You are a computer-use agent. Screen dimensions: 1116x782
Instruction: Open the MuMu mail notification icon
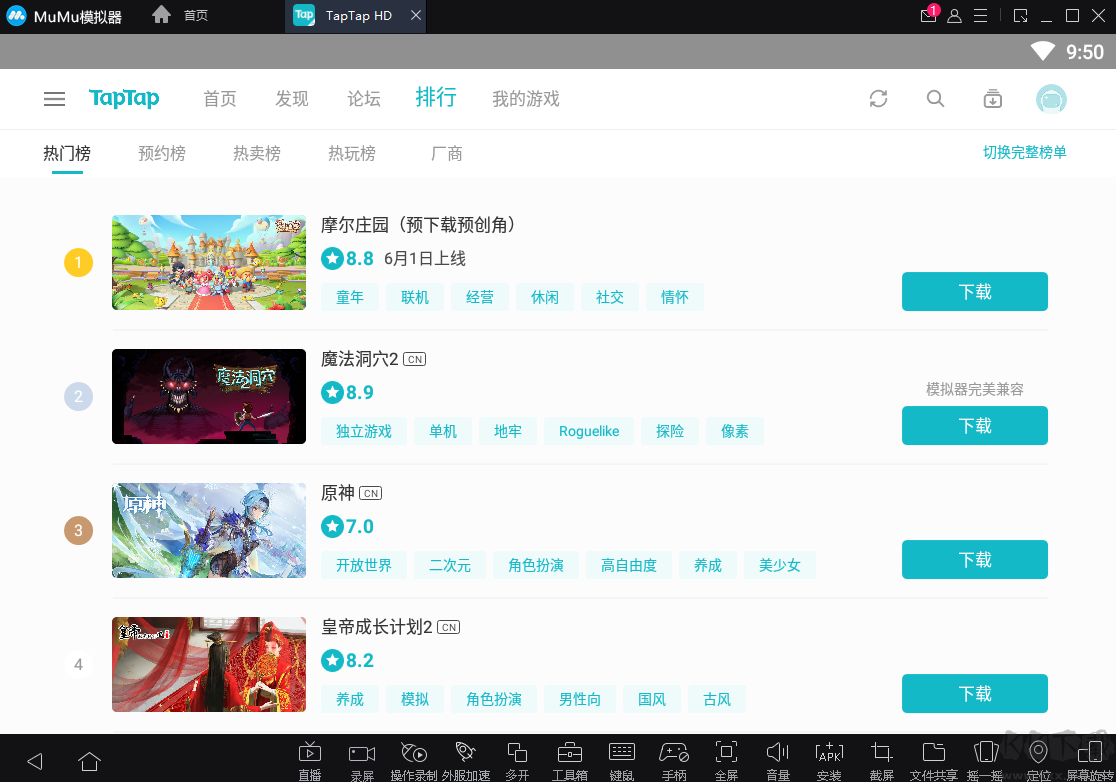[929, 15]
